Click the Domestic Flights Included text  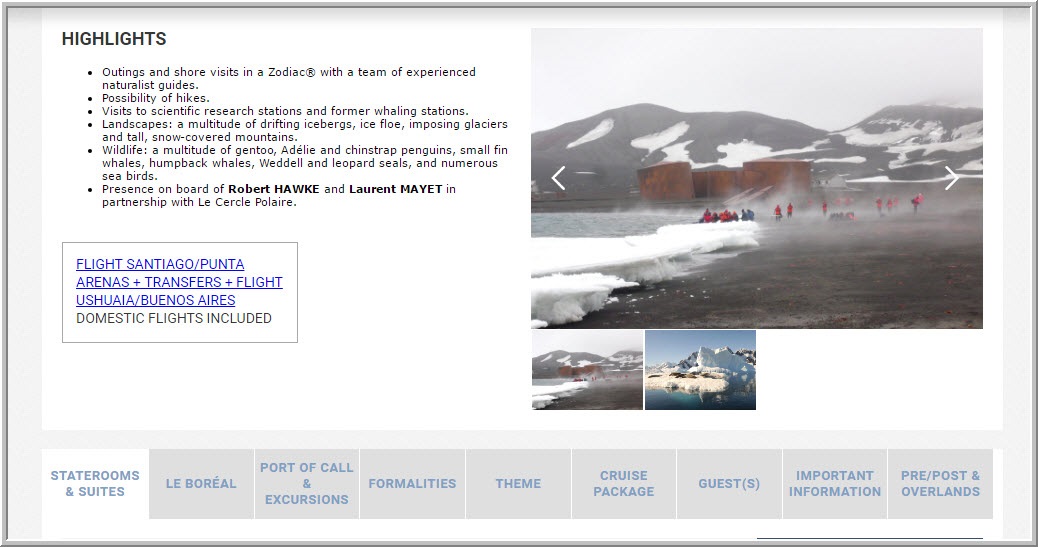click(173, 319)
